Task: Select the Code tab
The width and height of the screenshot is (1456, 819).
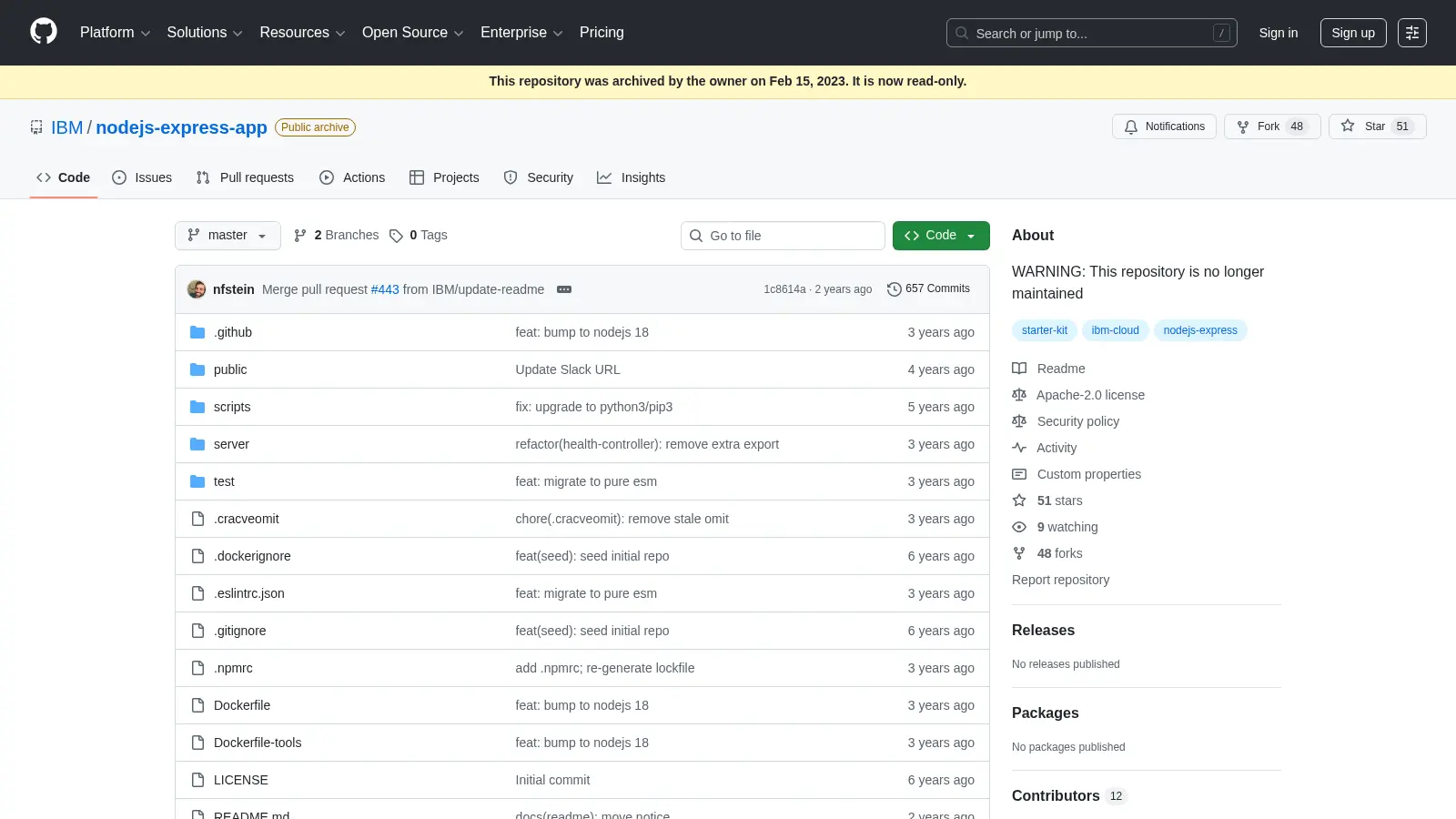Action: 64,177
